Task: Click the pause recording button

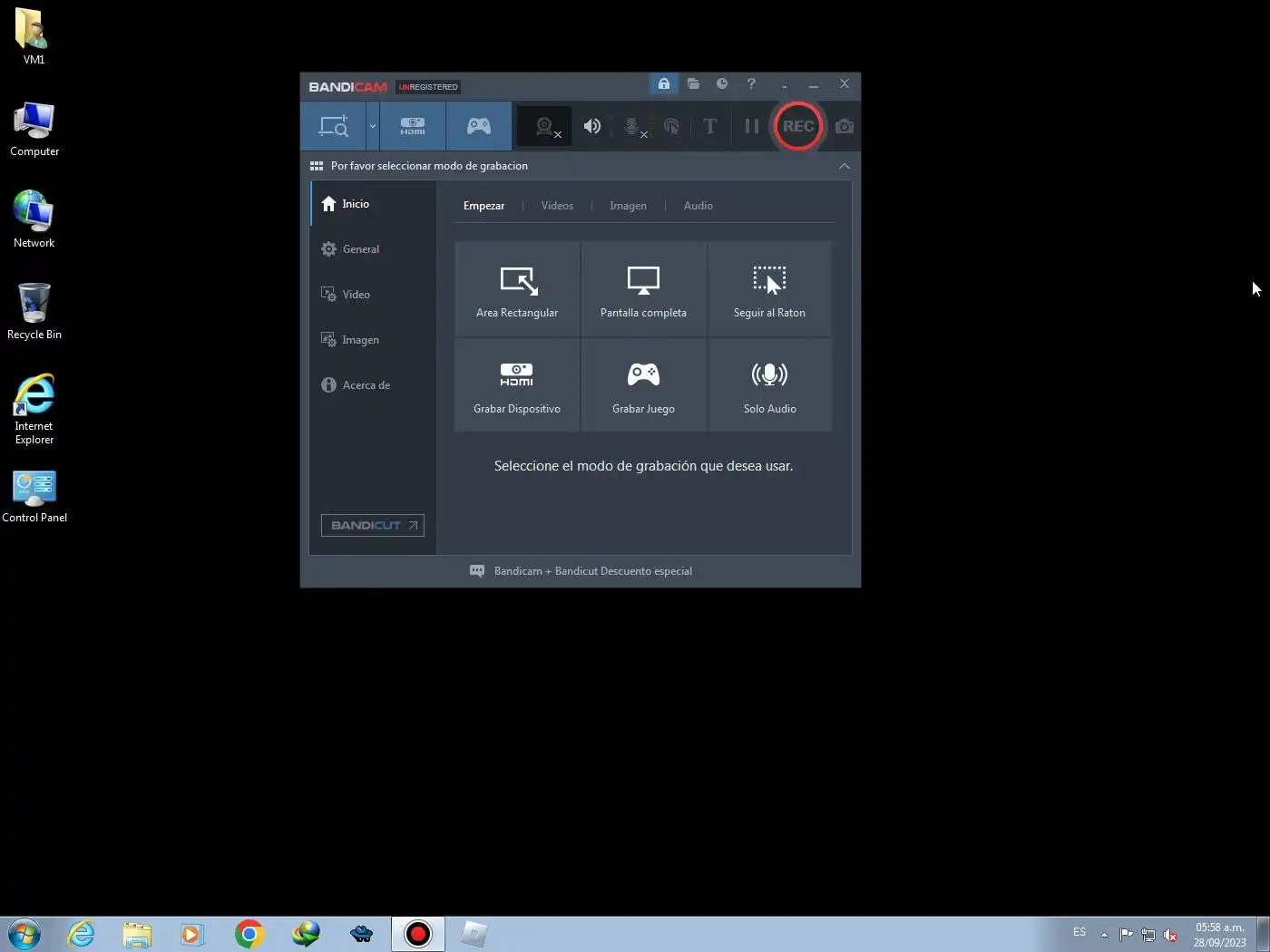Action: [x=751, y=126]
